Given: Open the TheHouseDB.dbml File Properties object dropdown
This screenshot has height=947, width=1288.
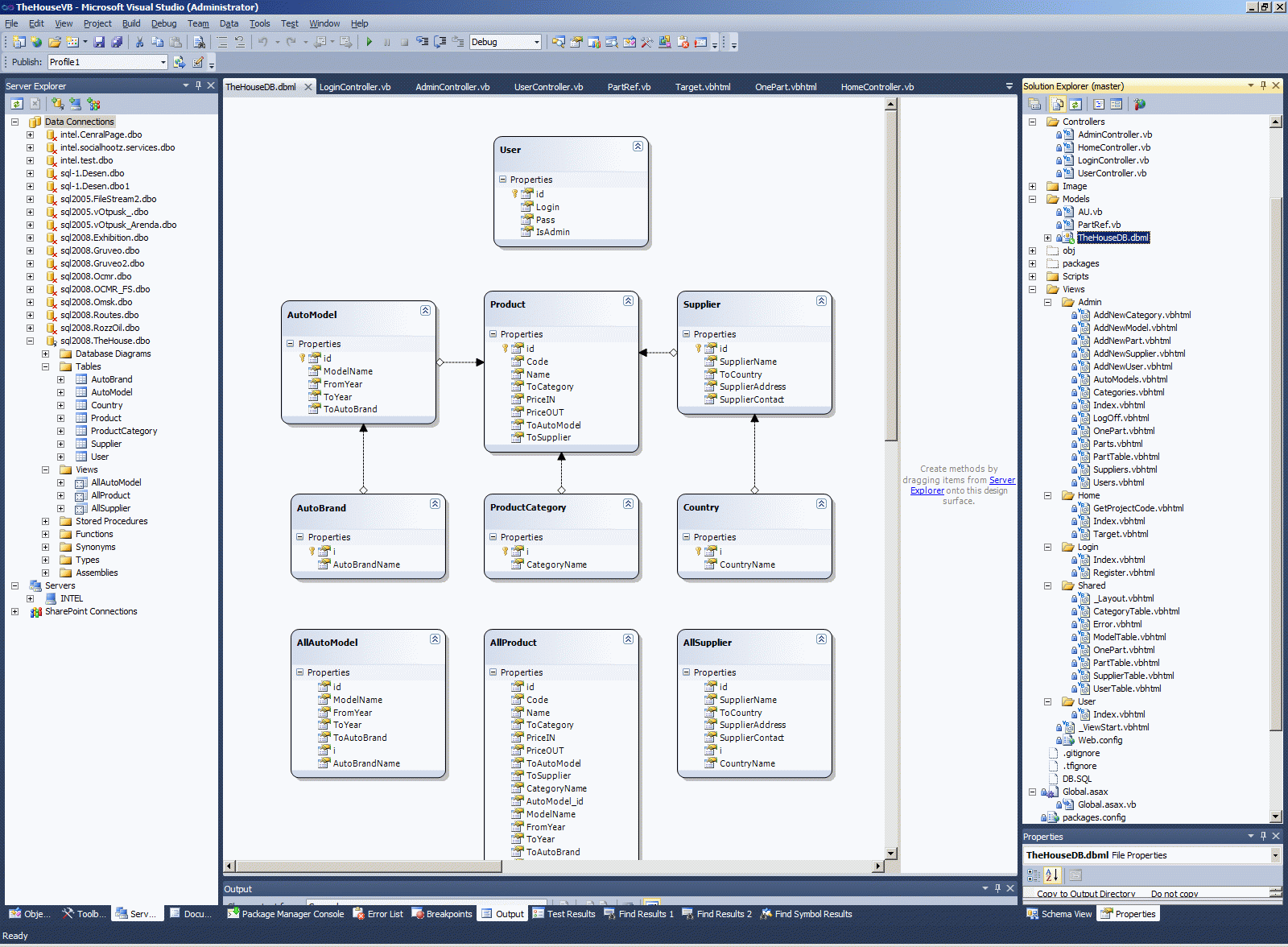Looking at the screenshot, I should [x=1275, y=855].
